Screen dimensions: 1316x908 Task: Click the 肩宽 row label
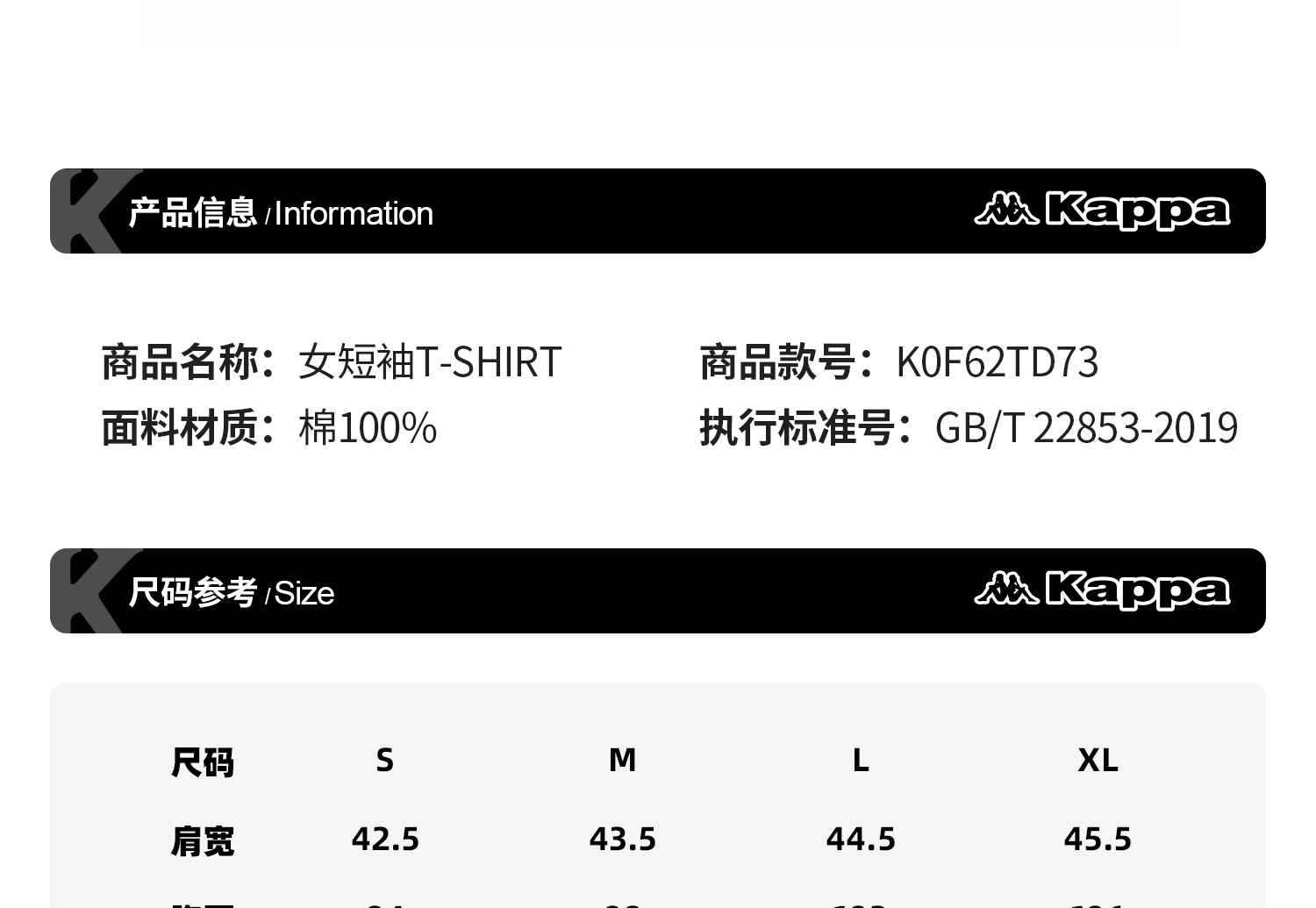[203, 840]
